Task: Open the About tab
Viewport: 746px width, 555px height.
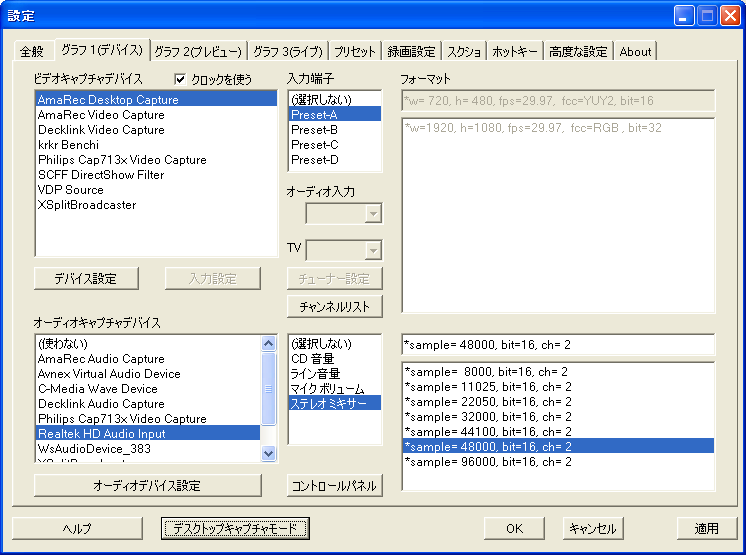Action: coord(635,51)
